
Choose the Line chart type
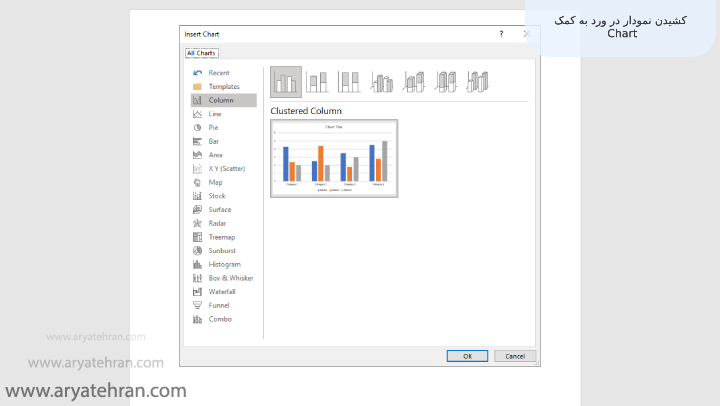214,114
